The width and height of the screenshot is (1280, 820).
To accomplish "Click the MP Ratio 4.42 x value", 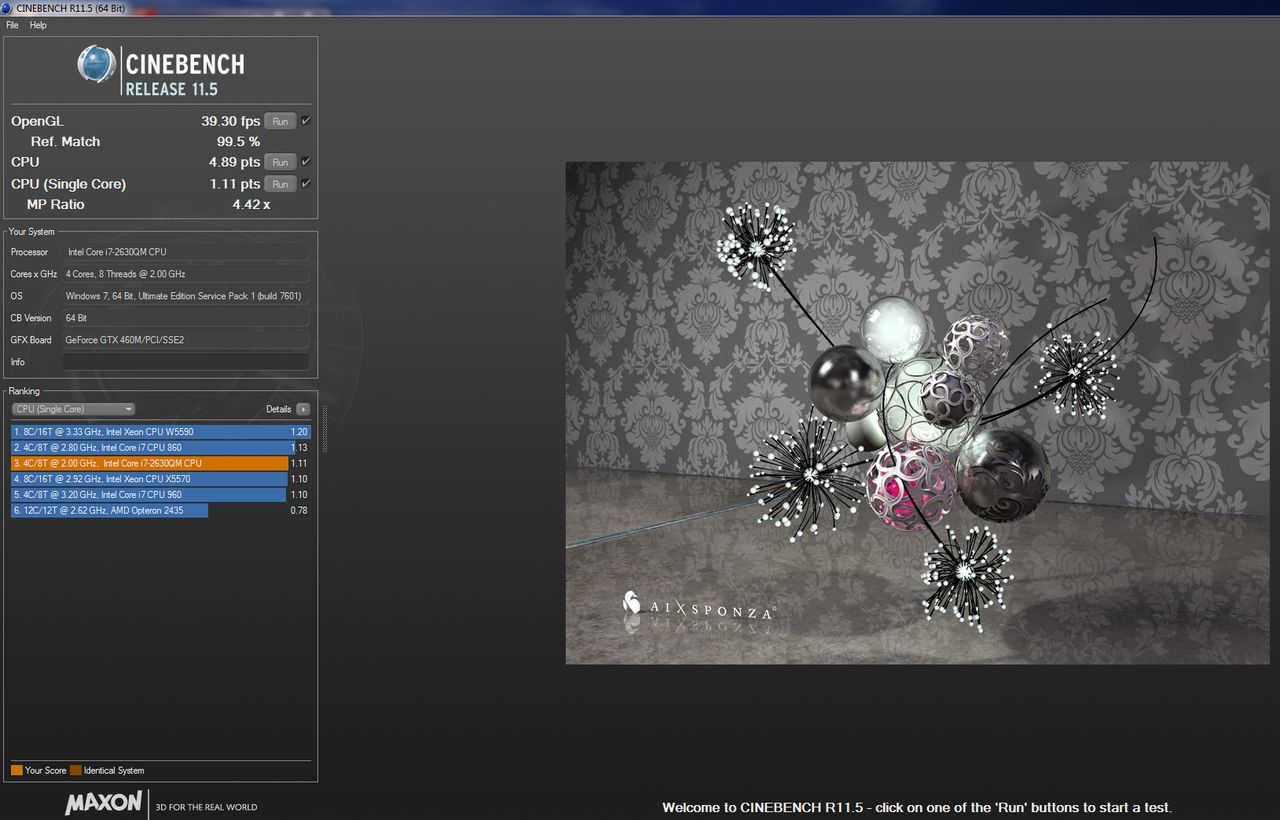I will (251, 204).
